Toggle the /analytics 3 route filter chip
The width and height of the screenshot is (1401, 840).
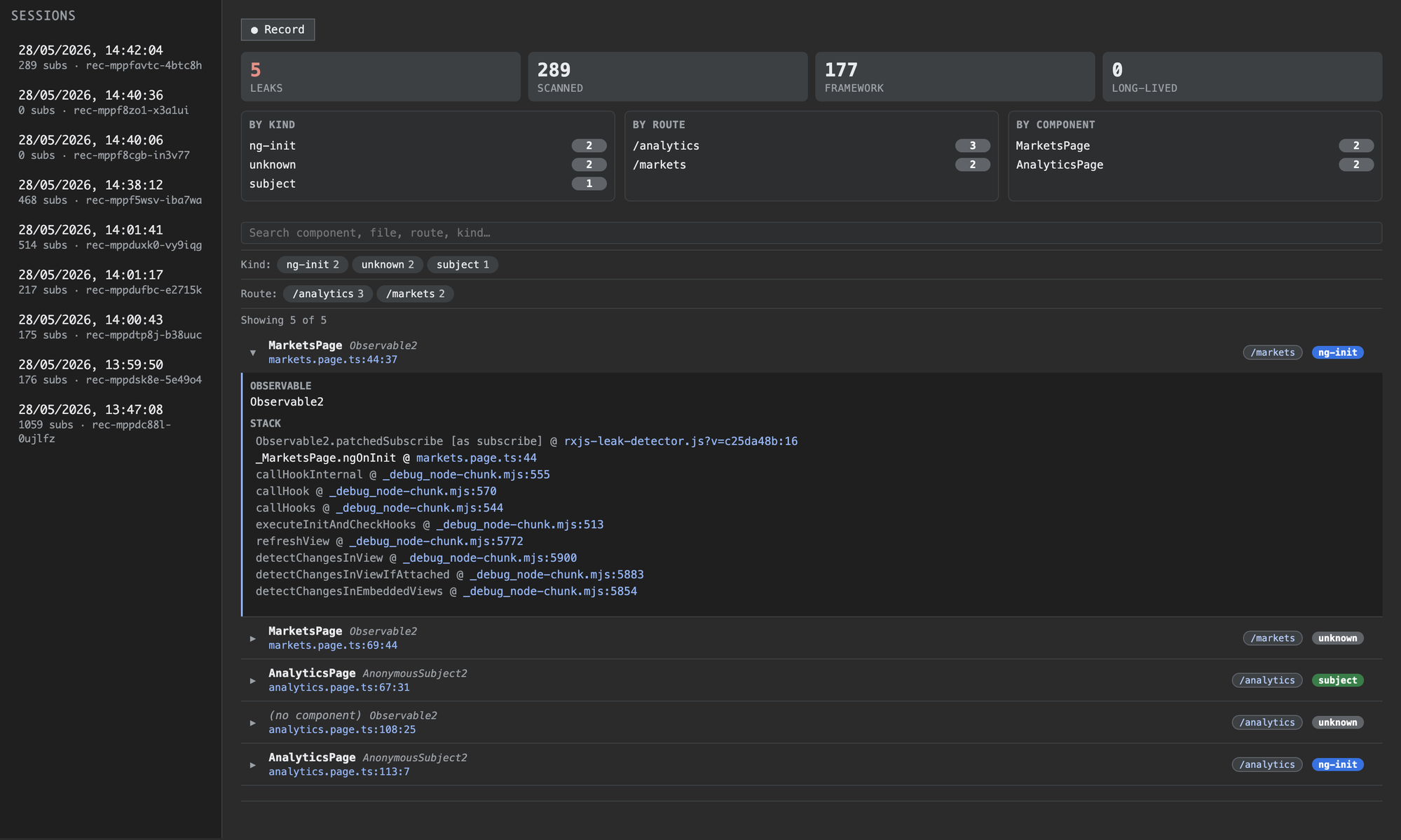pos(328,294)
